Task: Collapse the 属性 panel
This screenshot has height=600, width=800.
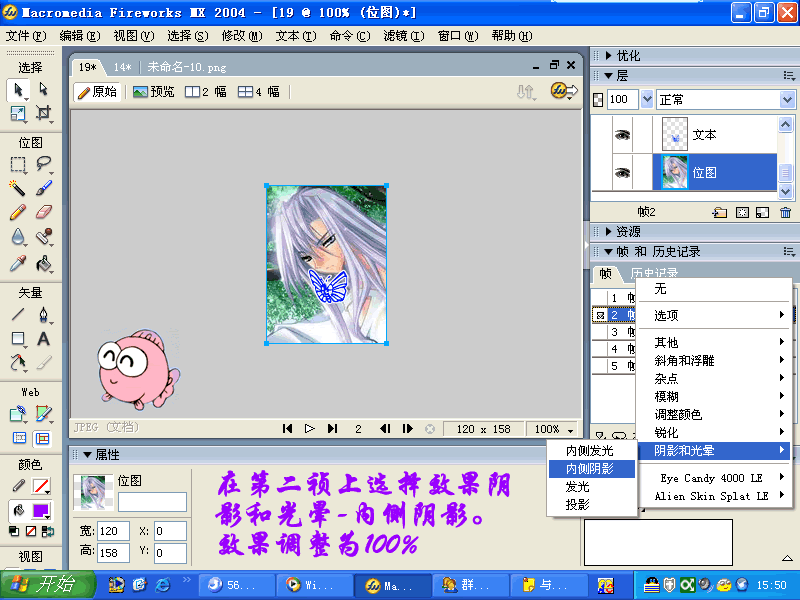Action: pyautogui.click(x=87, y=455)
